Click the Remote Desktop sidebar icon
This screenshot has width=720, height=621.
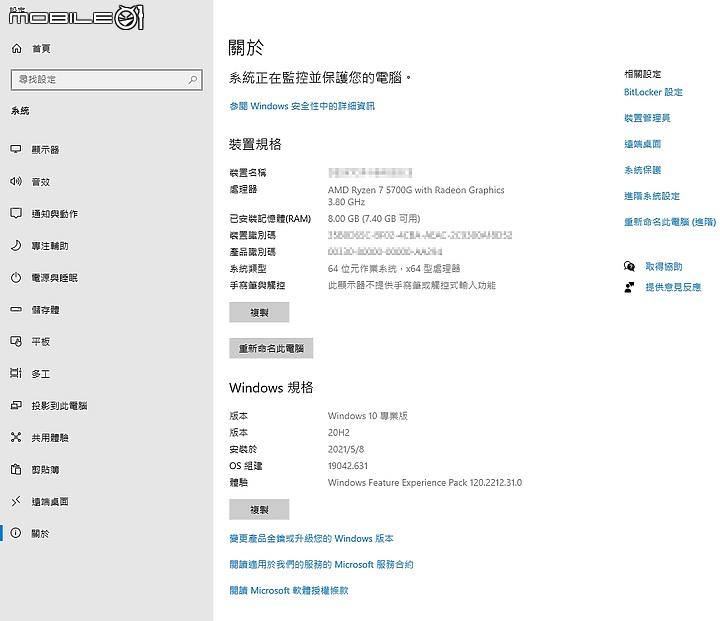pos(16,501)
